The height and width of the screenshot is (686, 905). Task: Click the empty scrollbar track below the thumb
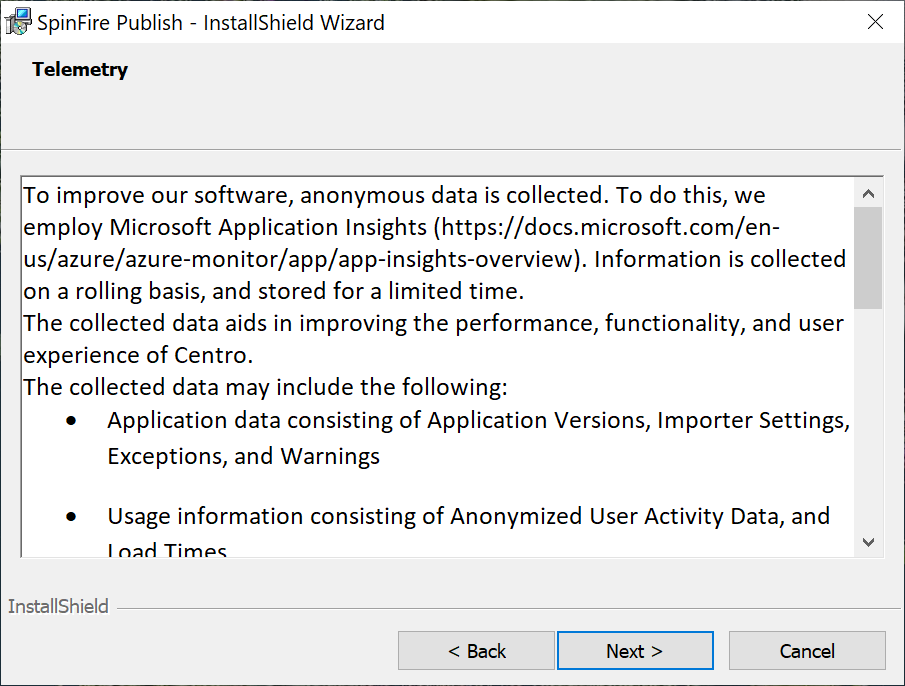tap(868, 420)
